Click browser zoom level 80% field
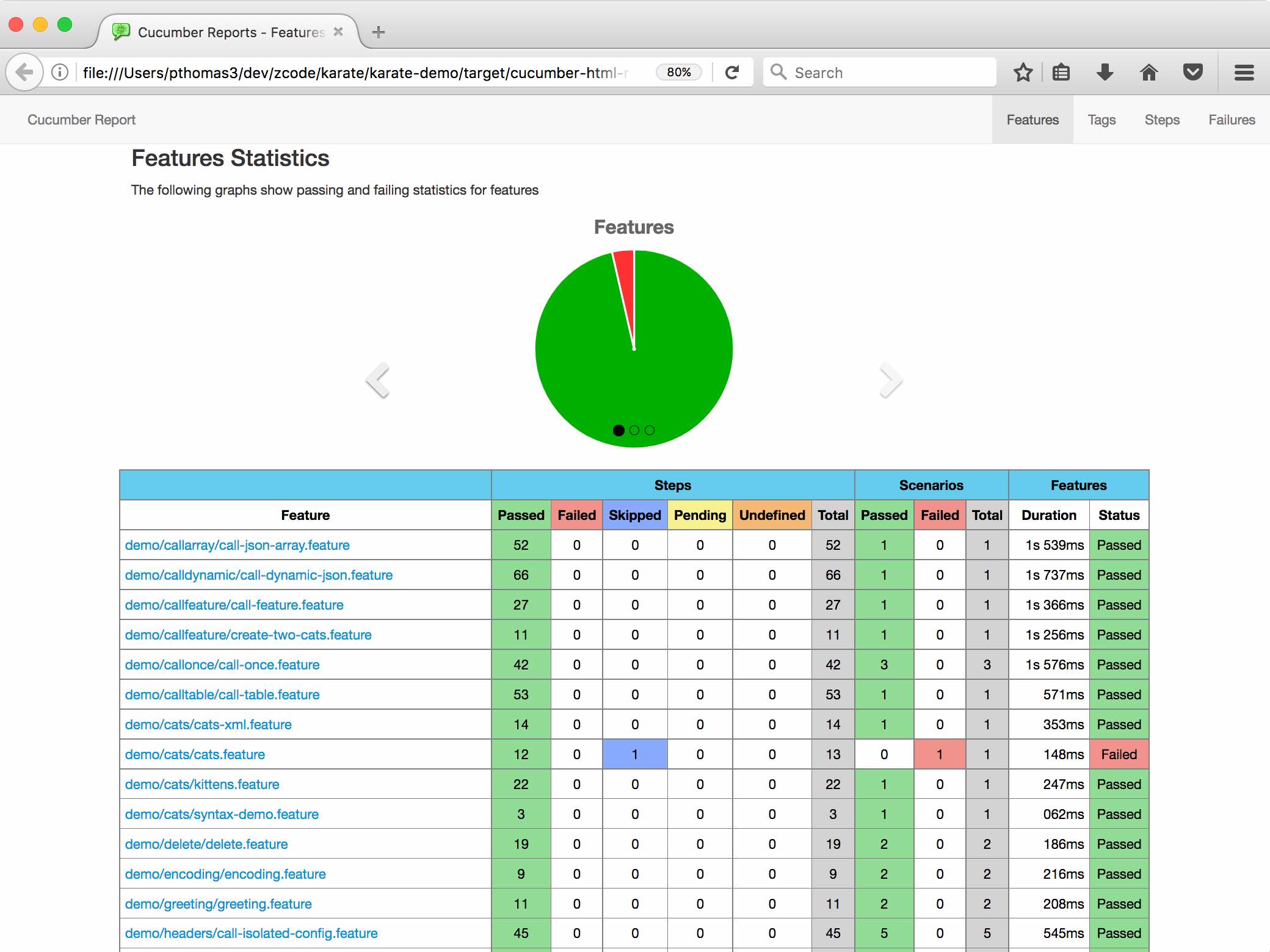This screenshot has height=952, width=1270. [676, 72]
